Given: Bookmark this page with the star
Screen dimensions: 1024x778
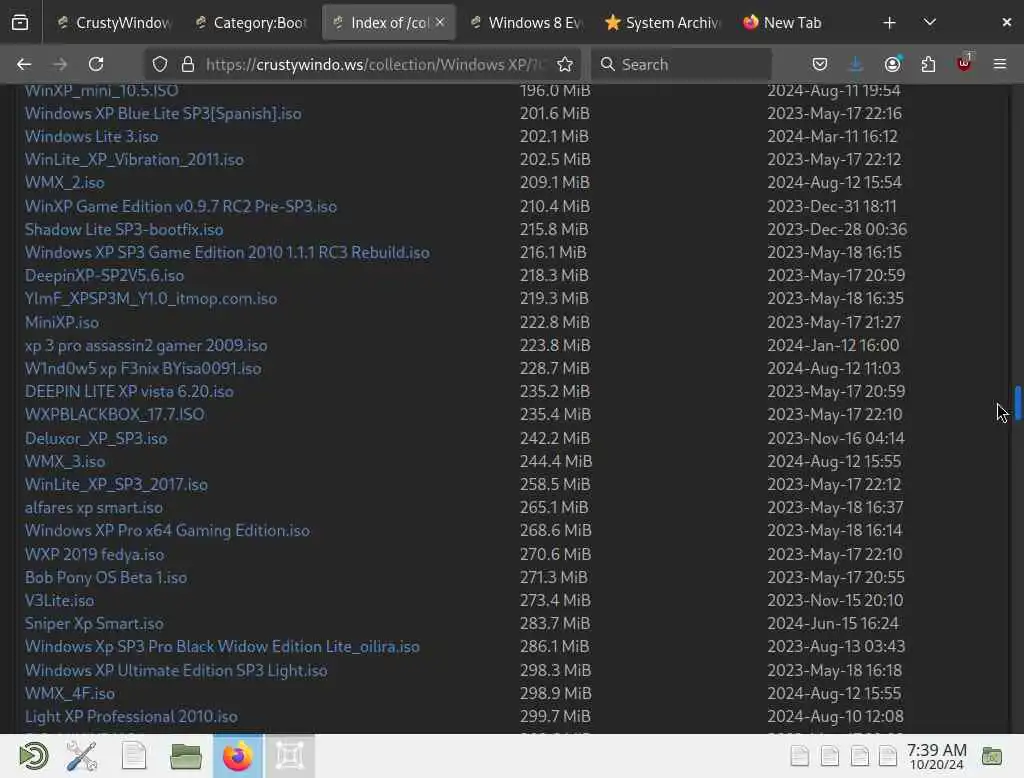Looking at the screenshot, I should tap(565, 64).
